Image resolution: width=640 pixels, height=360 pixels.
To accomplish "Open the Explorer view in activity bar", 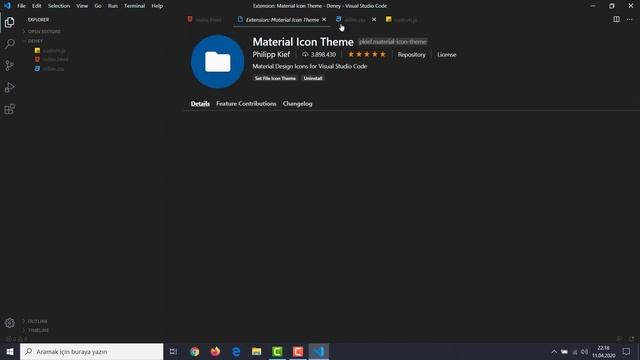I will 9,22.
